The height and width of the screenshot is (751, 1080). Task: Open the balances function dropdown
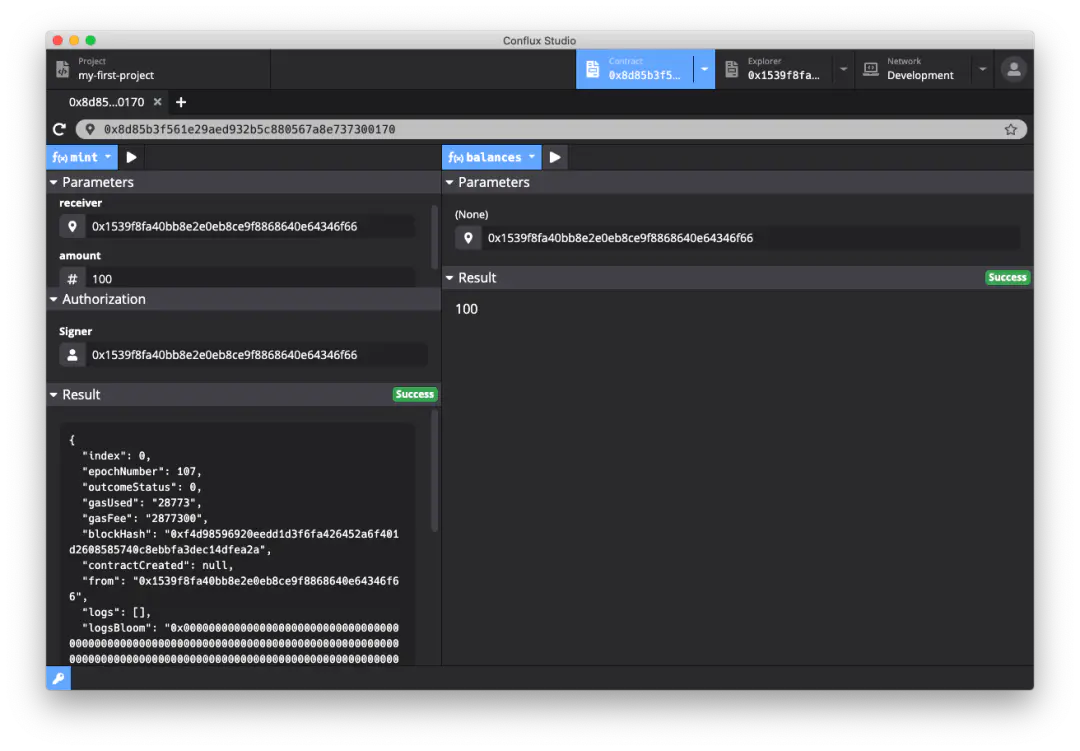coord(491,157)
